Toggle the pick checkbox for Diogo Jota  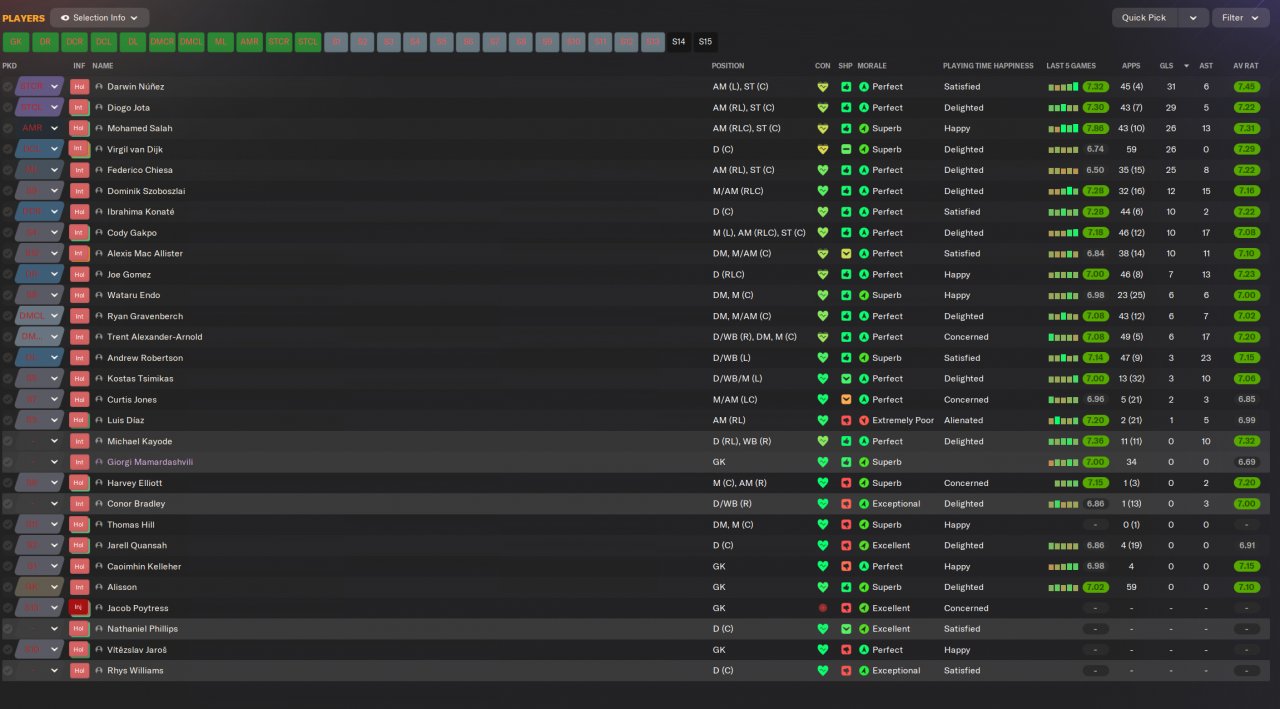pyautogui.click(x=8, y=108)
